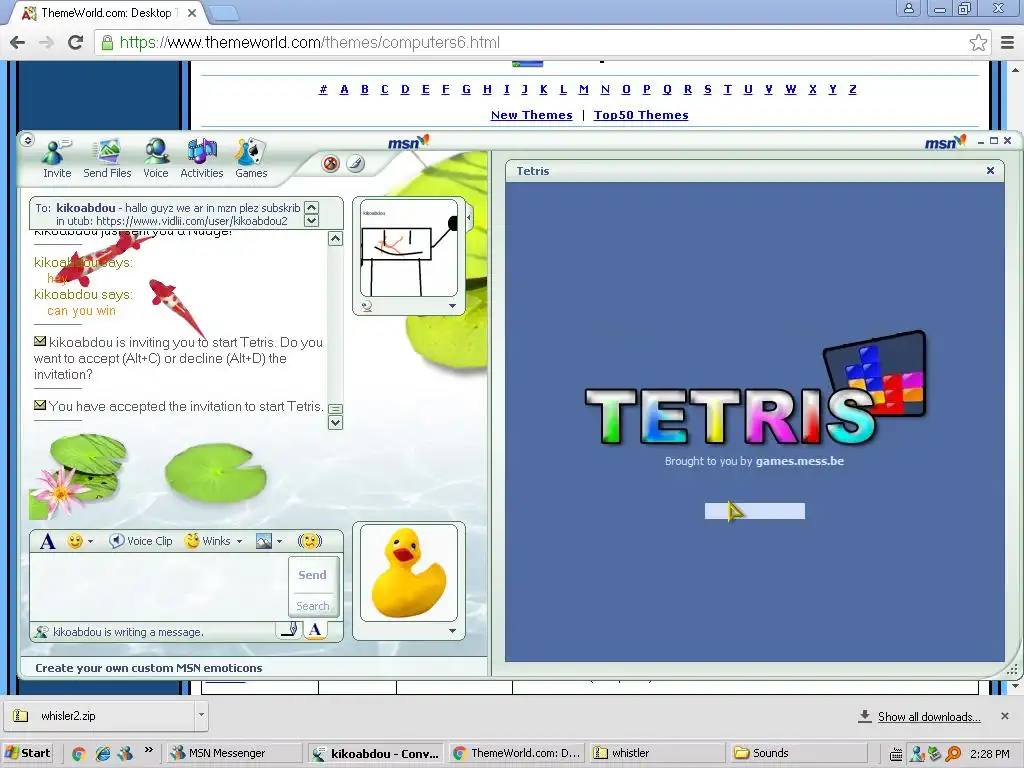Screen dimensions: 1024x768
Task: Click chat history scroll up arrow
Action: click(335, 238)
